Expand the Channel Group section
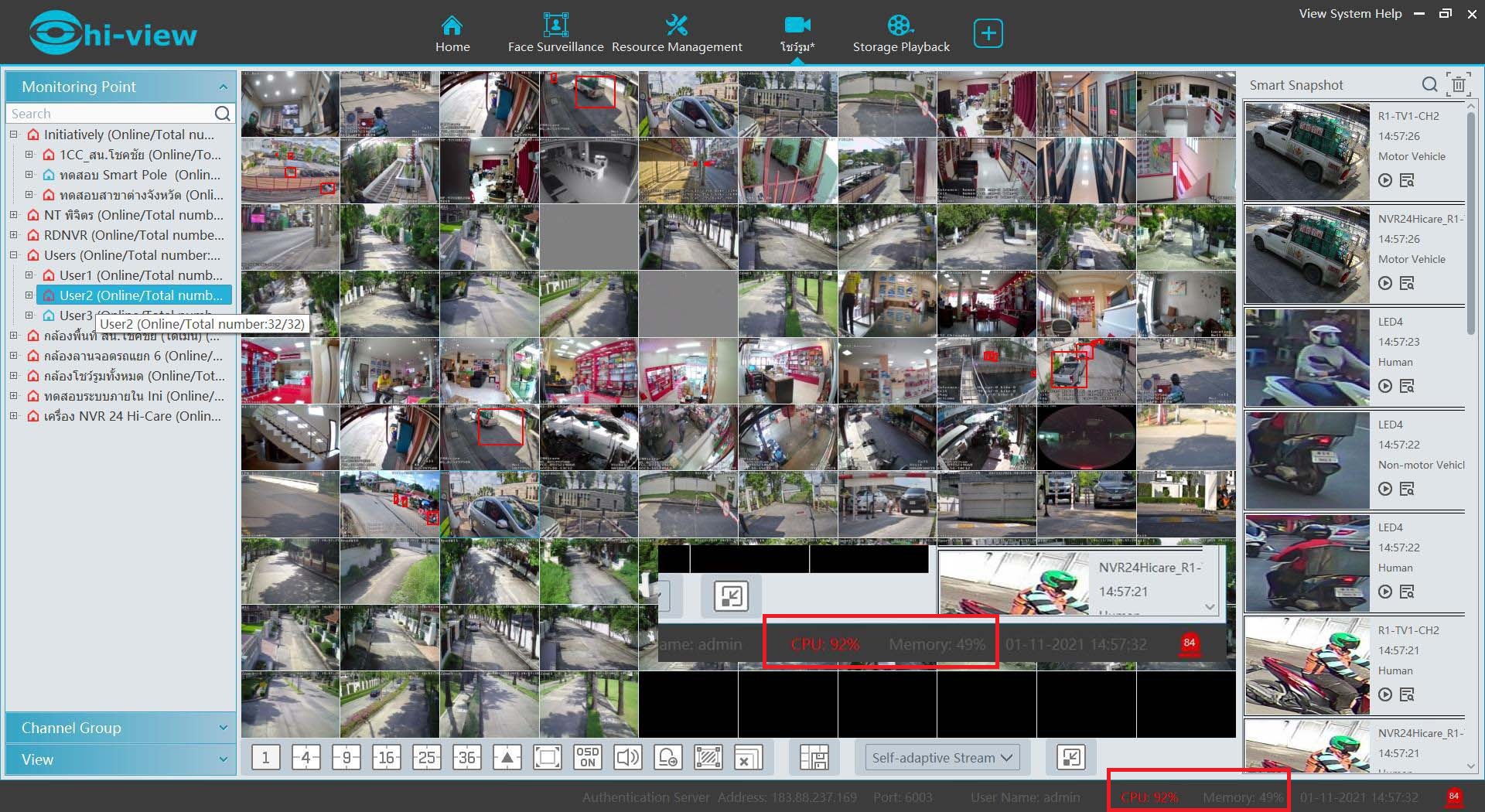1485x812 pixels. [x=121, y=728]
